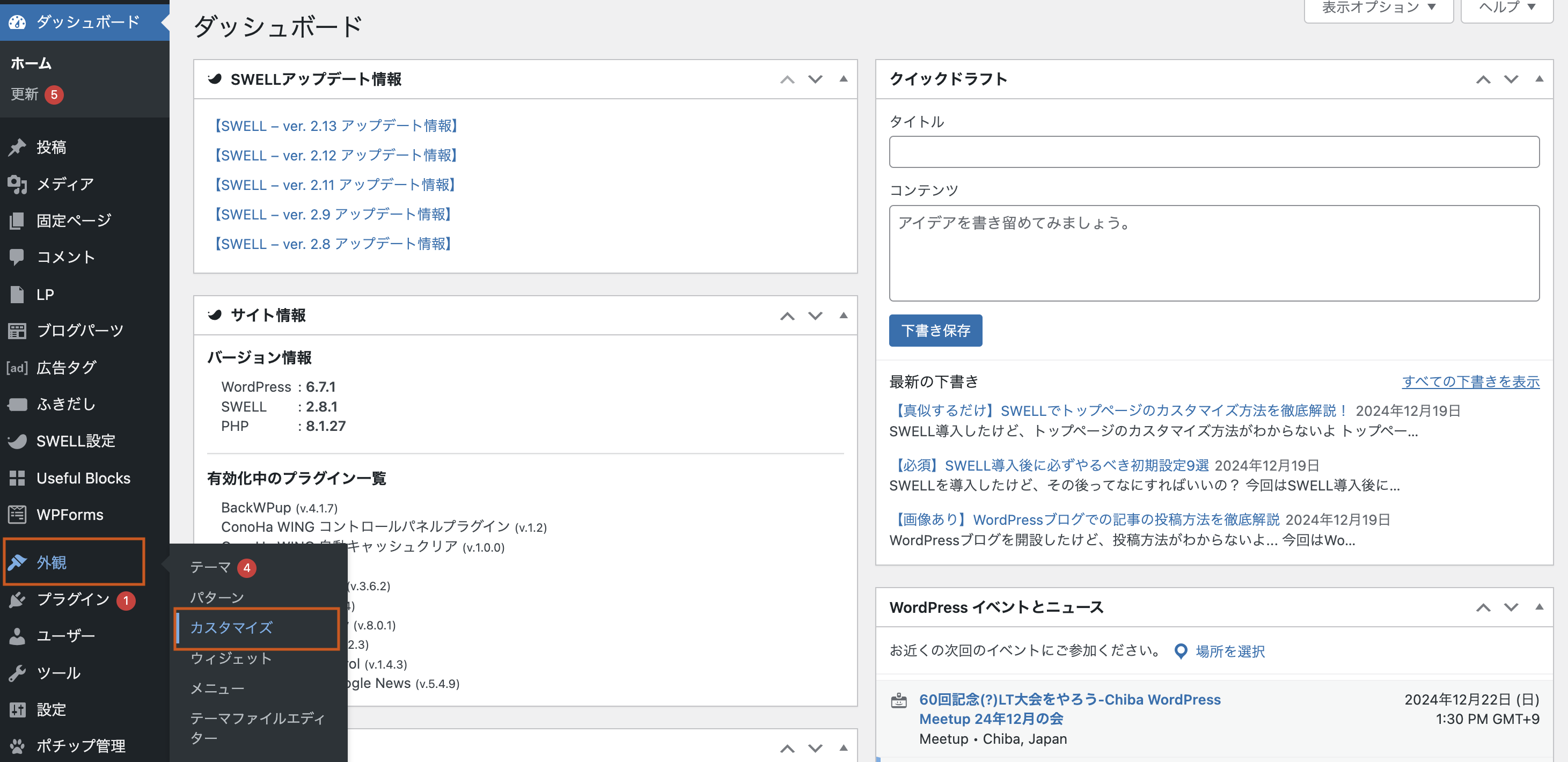The height and width of the screenshot is (762, 1568).
Task: Click the document icon beside LP
Action: [17, 294]
